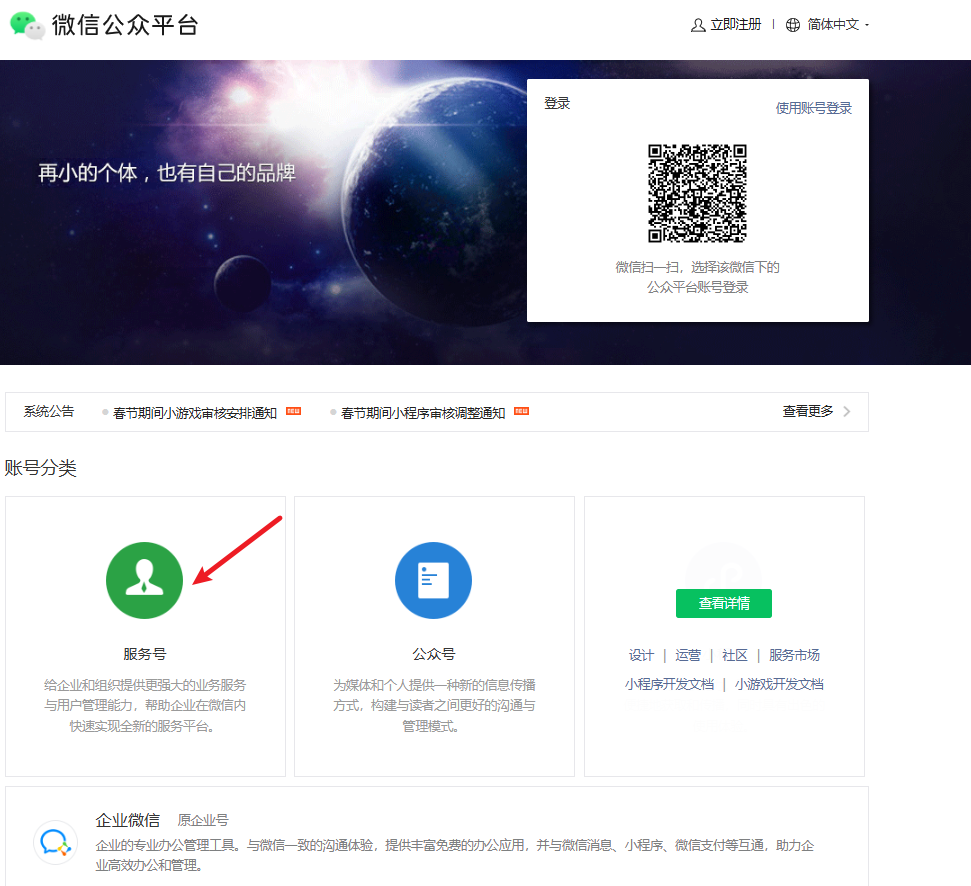Click the blue 公众号 document icon

coord(433,581)
